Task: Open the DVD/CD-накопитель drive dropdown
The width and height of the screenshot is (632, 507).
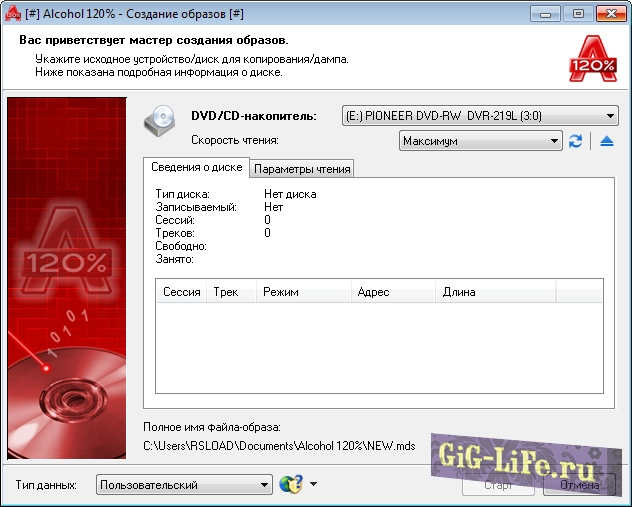Action: [x=480, y=115]
